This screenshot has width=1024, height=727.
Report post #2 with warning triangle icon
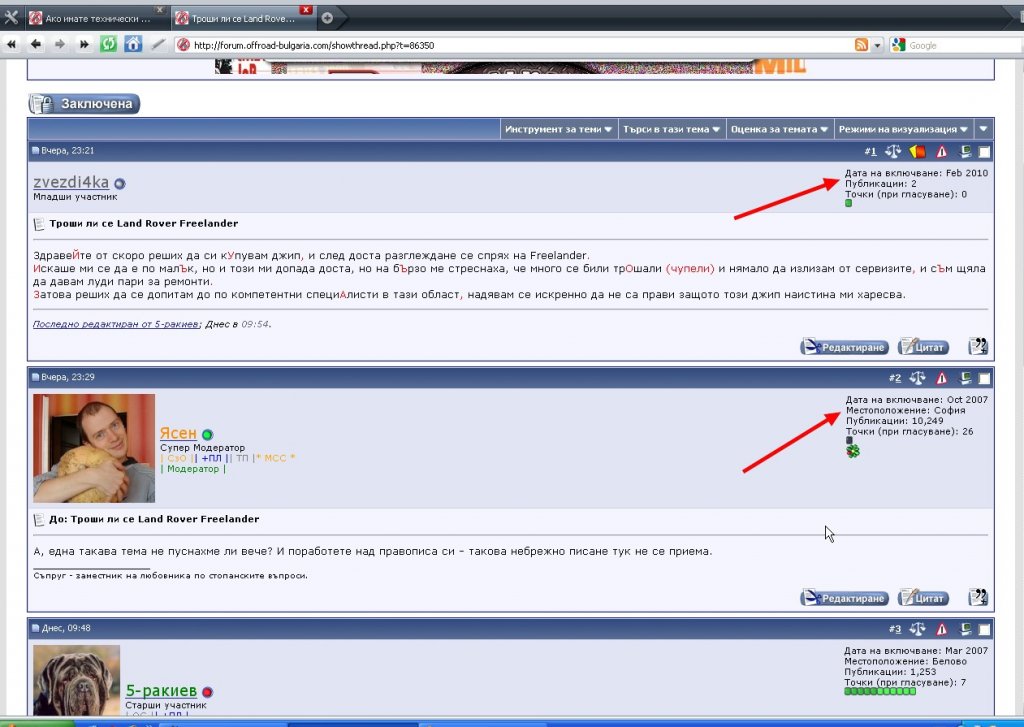tap(941, 378)
